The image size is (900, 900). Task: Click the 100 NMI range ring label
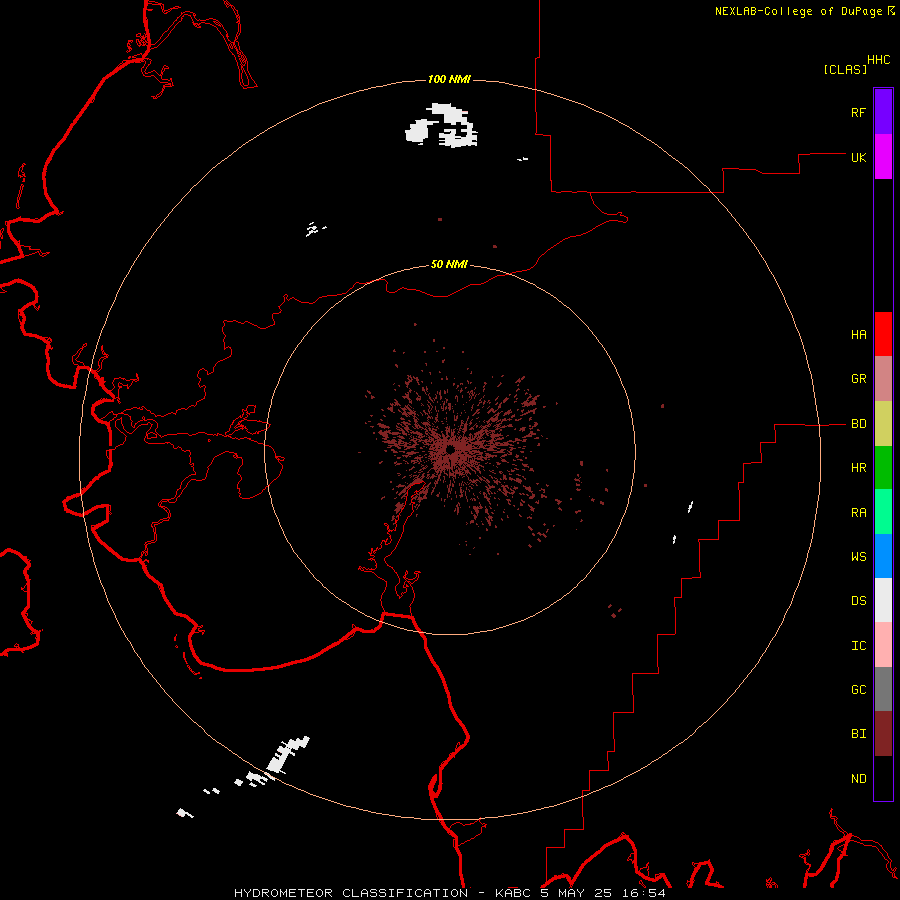[449, 79]
